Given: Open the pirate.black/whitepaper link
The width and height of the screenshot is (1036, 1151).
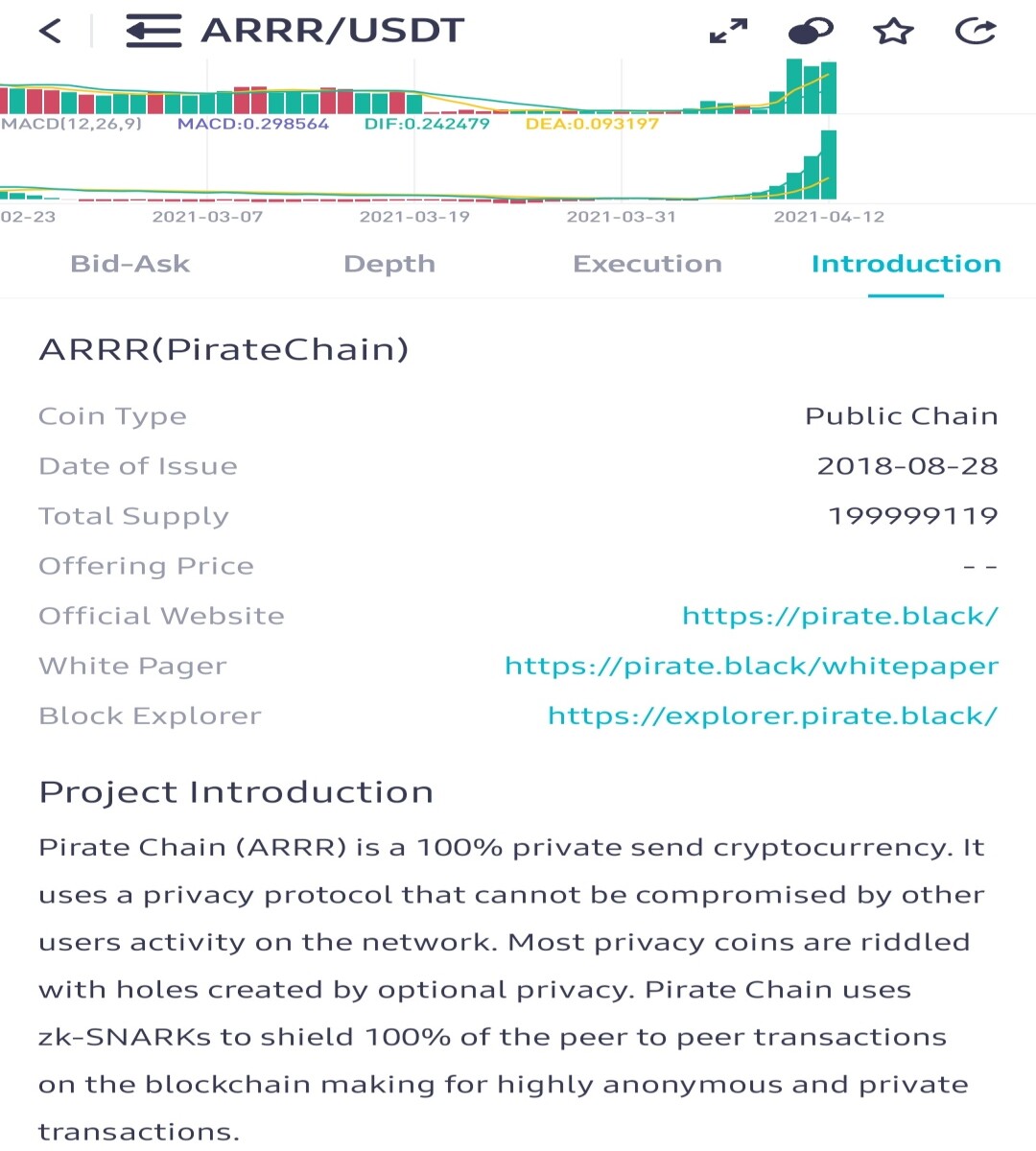Looking at the screenshot, I should (x=752, y=666).
